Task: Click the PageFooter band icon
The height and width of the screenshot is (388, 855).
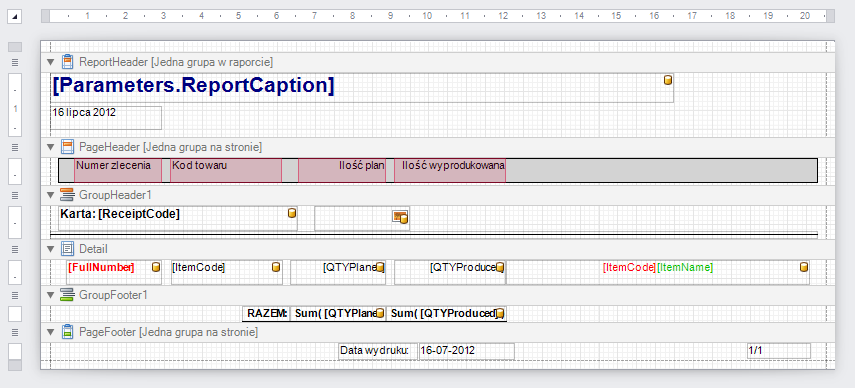Action: tap(67, 331)
